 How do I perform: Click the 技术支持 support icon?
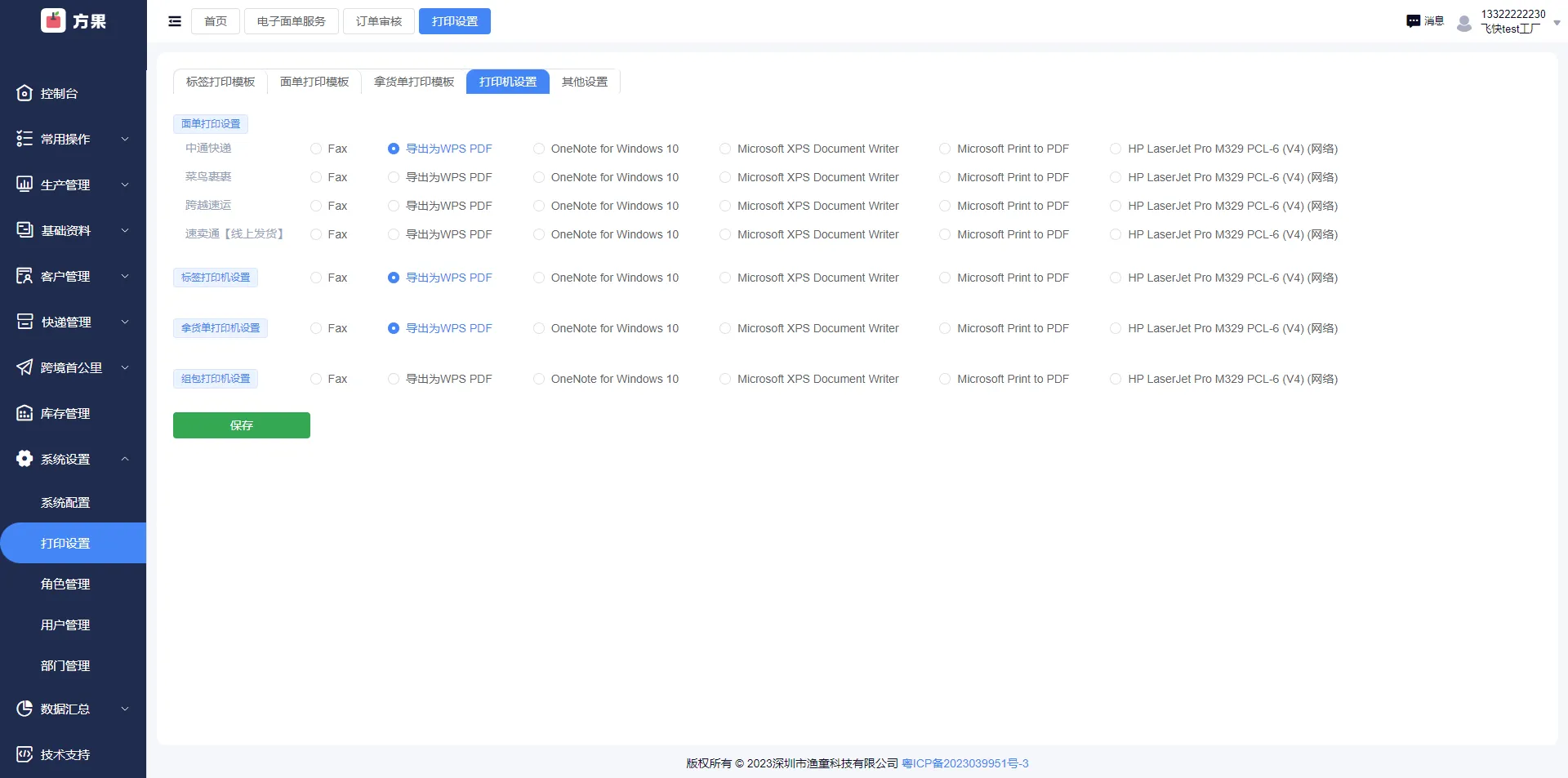[24, 754]
